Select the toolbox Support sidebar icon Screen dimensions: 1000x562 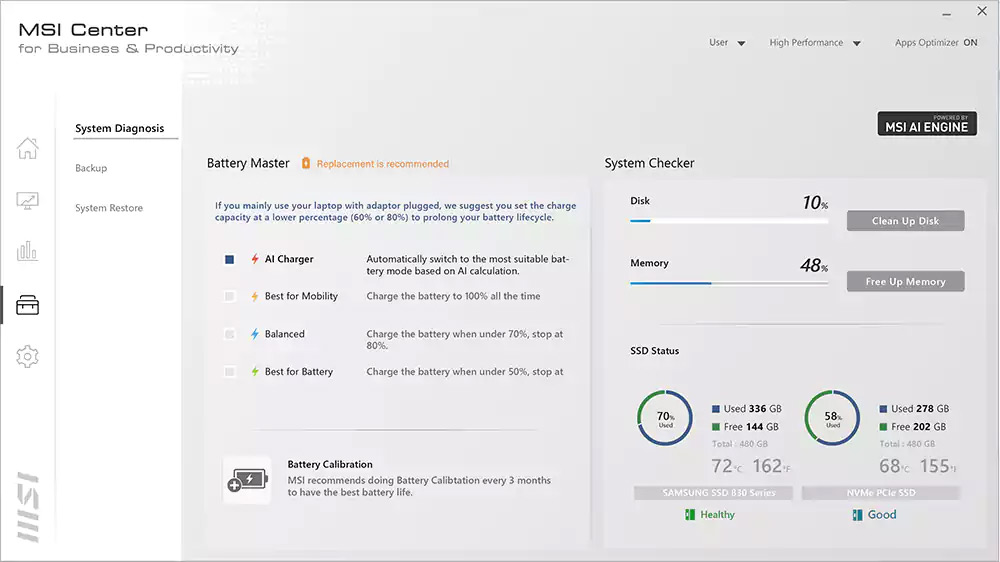tap(28, 305)
